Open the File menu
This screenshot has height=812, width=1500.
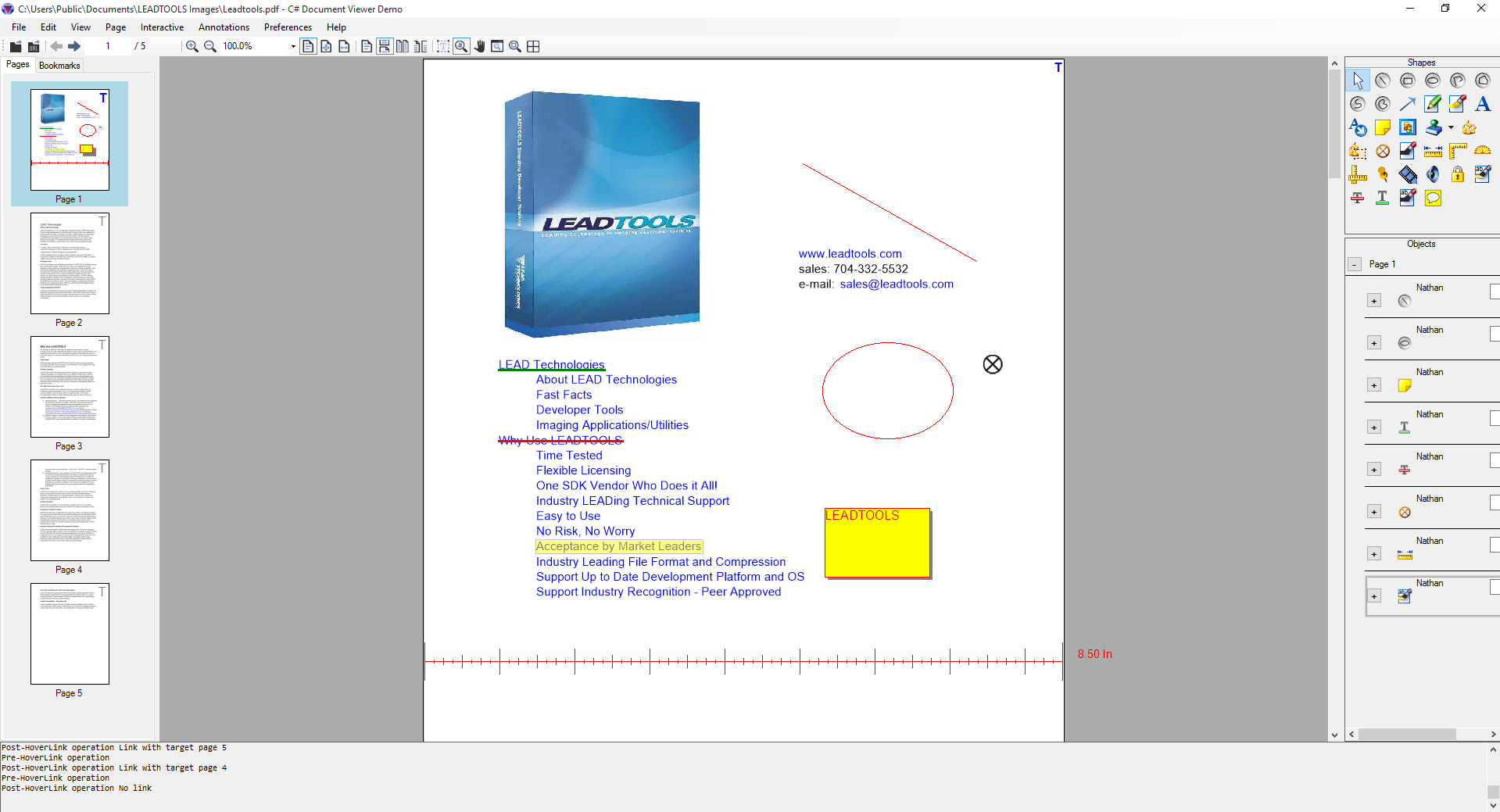click(x=19, y=27)
